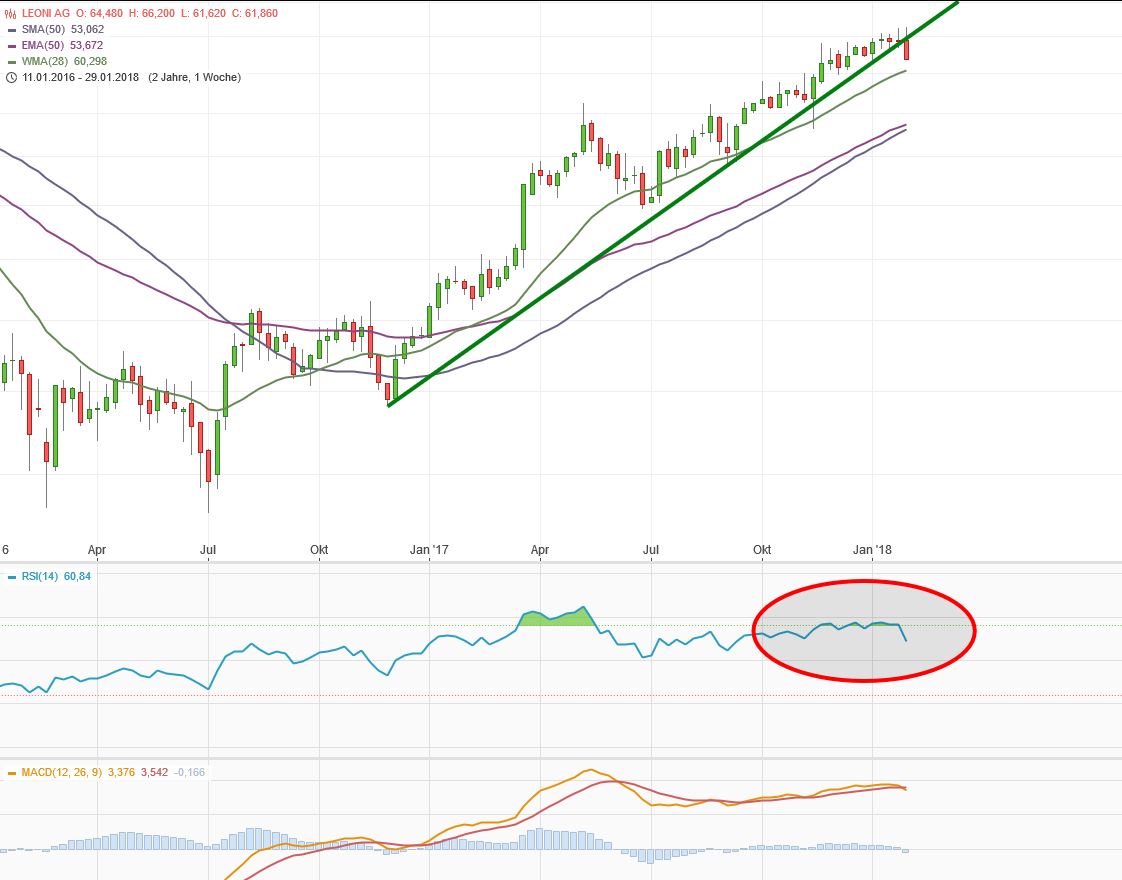The width and height of the screenshot is (1122, 880).
Task: Click the Jan '18 time axis label
Action: tap(874, 549)
